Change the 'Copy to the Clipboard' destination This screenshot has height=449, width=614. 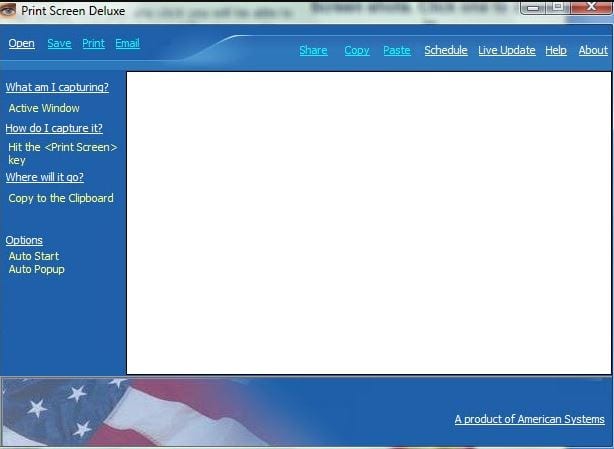pos(61,198)
